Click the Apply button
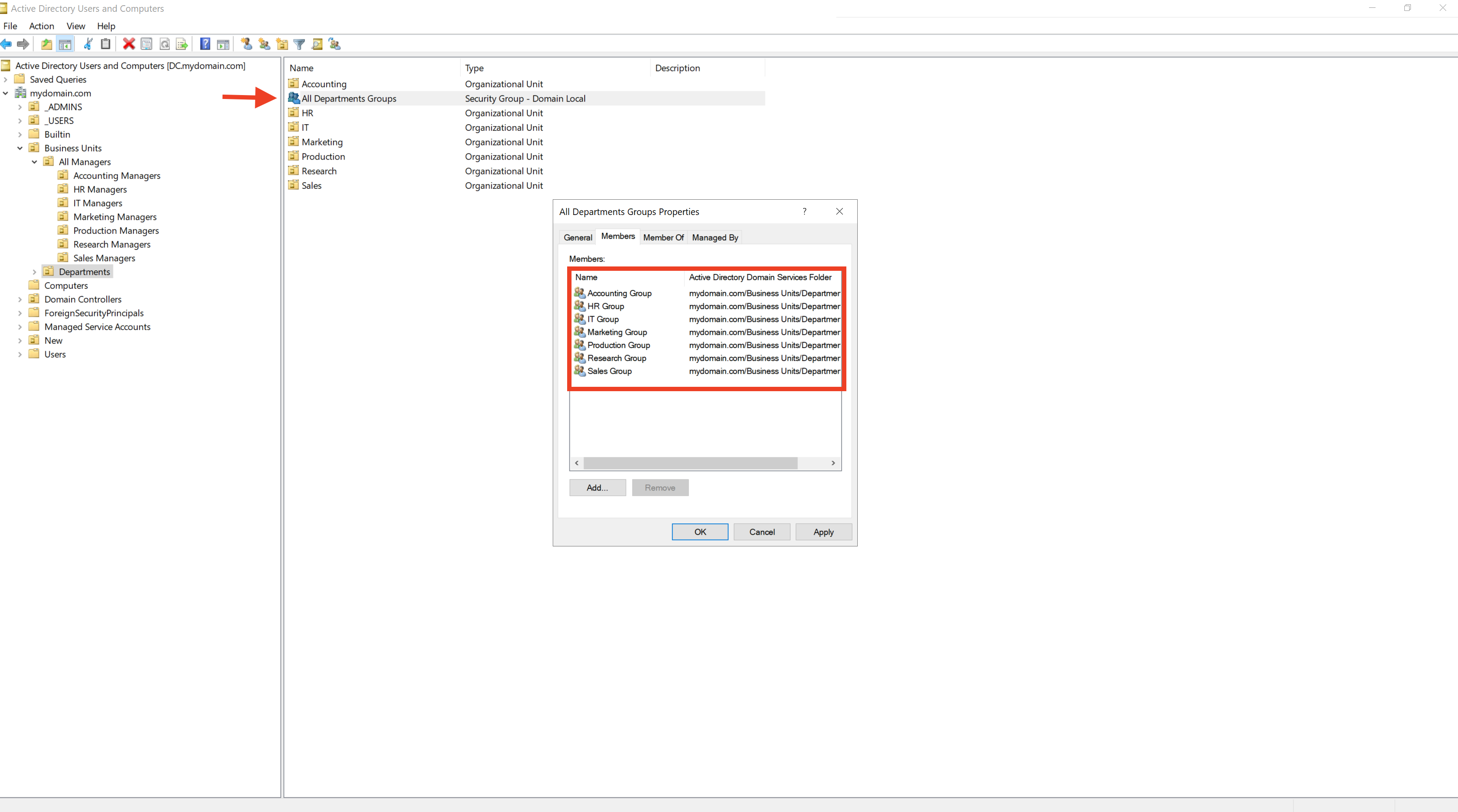 823,532
